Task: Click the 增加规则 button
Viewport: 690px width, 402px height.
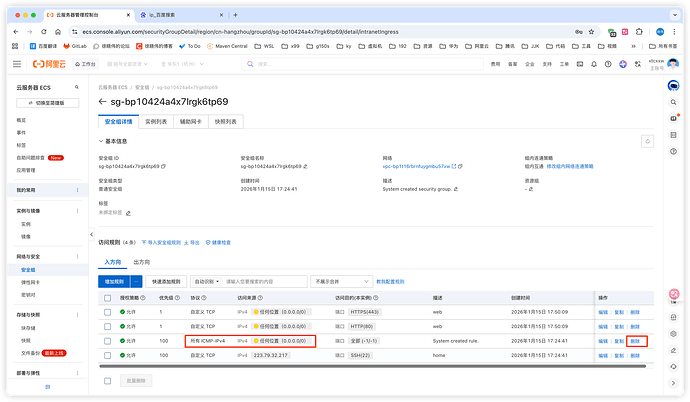Action: coord(115,282)
